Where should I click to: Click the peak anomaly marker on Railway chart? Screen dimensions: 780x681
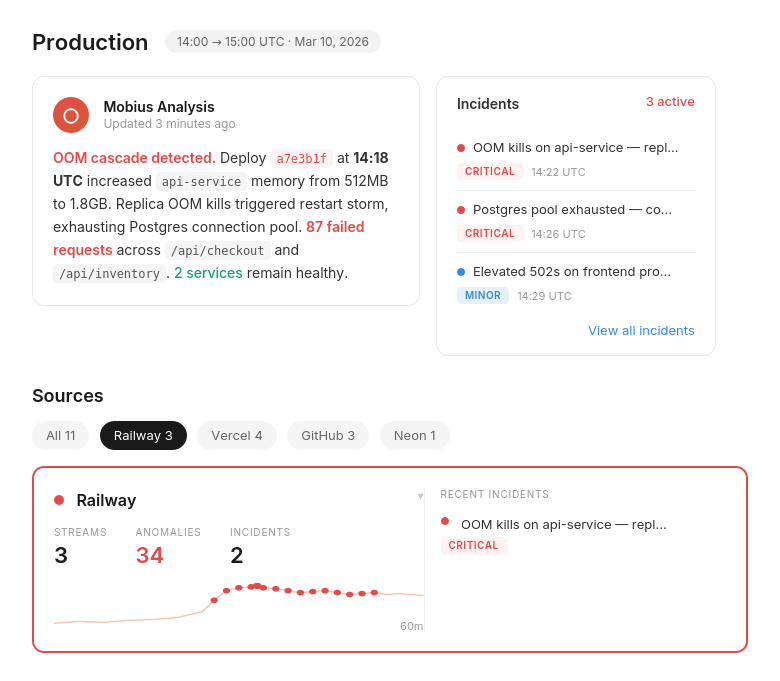(257, 586)
